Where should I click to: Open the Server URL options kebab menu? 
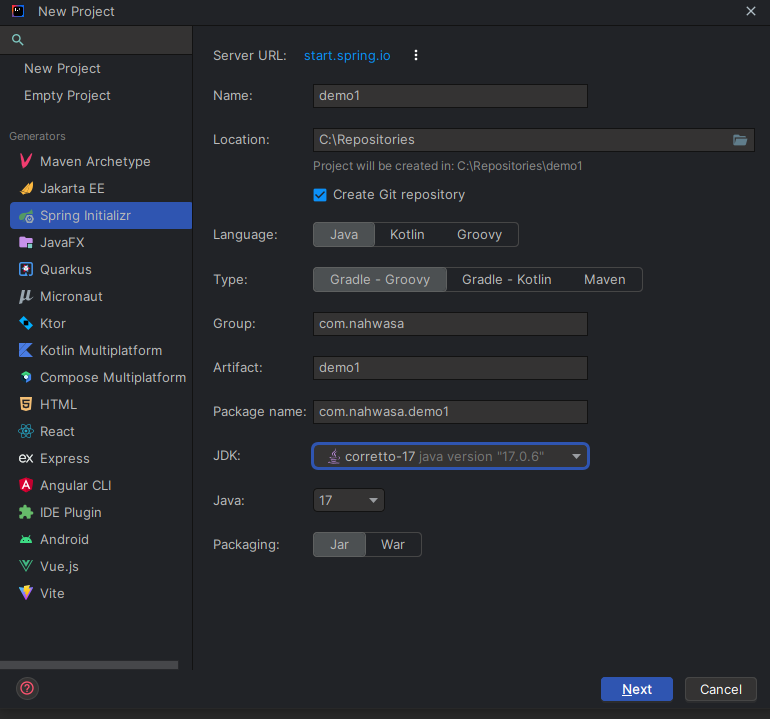[x=416, y=55]
